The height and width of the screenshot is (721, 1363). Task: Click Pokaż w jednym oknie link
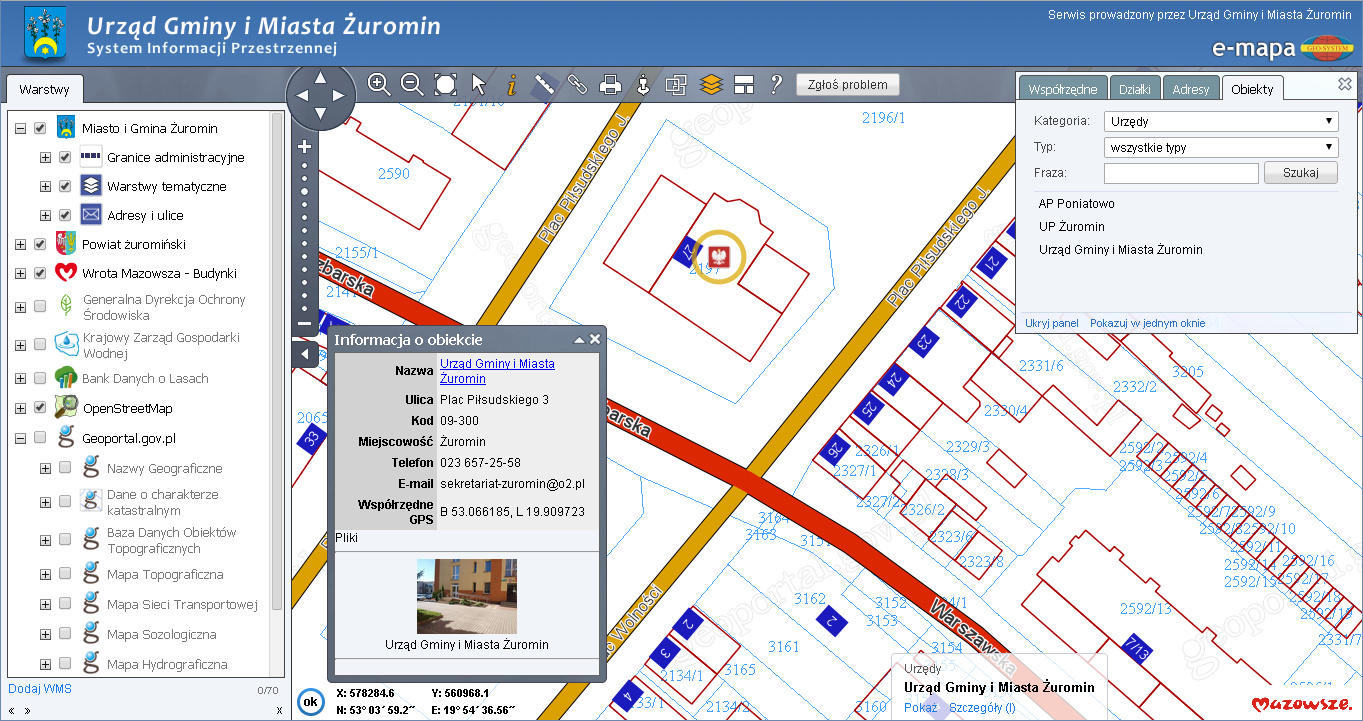coord(1147,323)
